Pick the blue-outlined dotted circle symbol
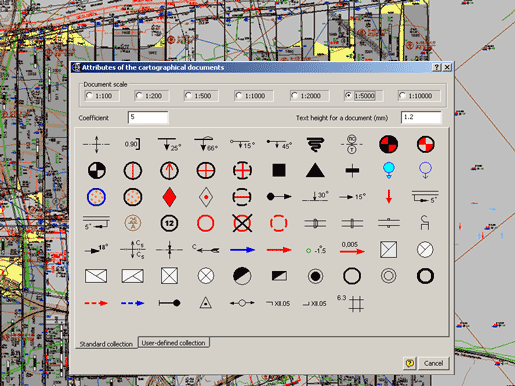The height and width of the screenshot is (386, 515). tap(96, 197)
